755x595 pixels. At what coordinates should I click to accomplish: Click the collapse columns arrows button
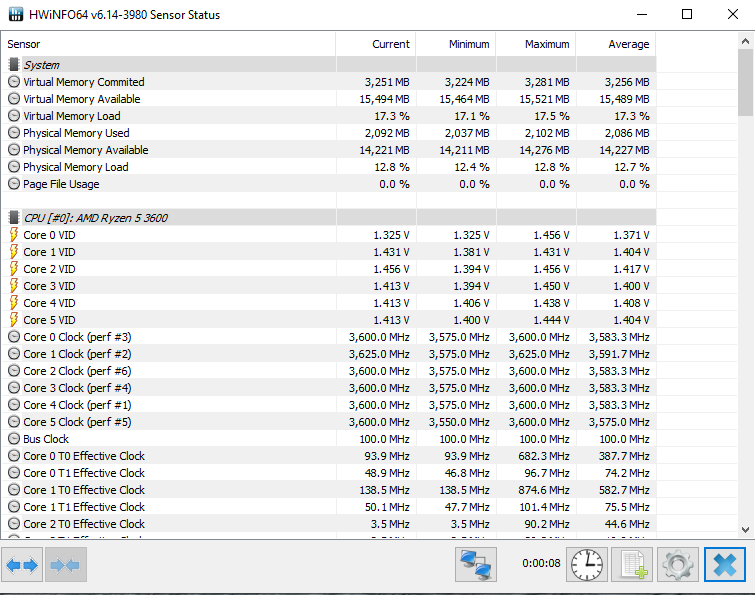[65, 565]
